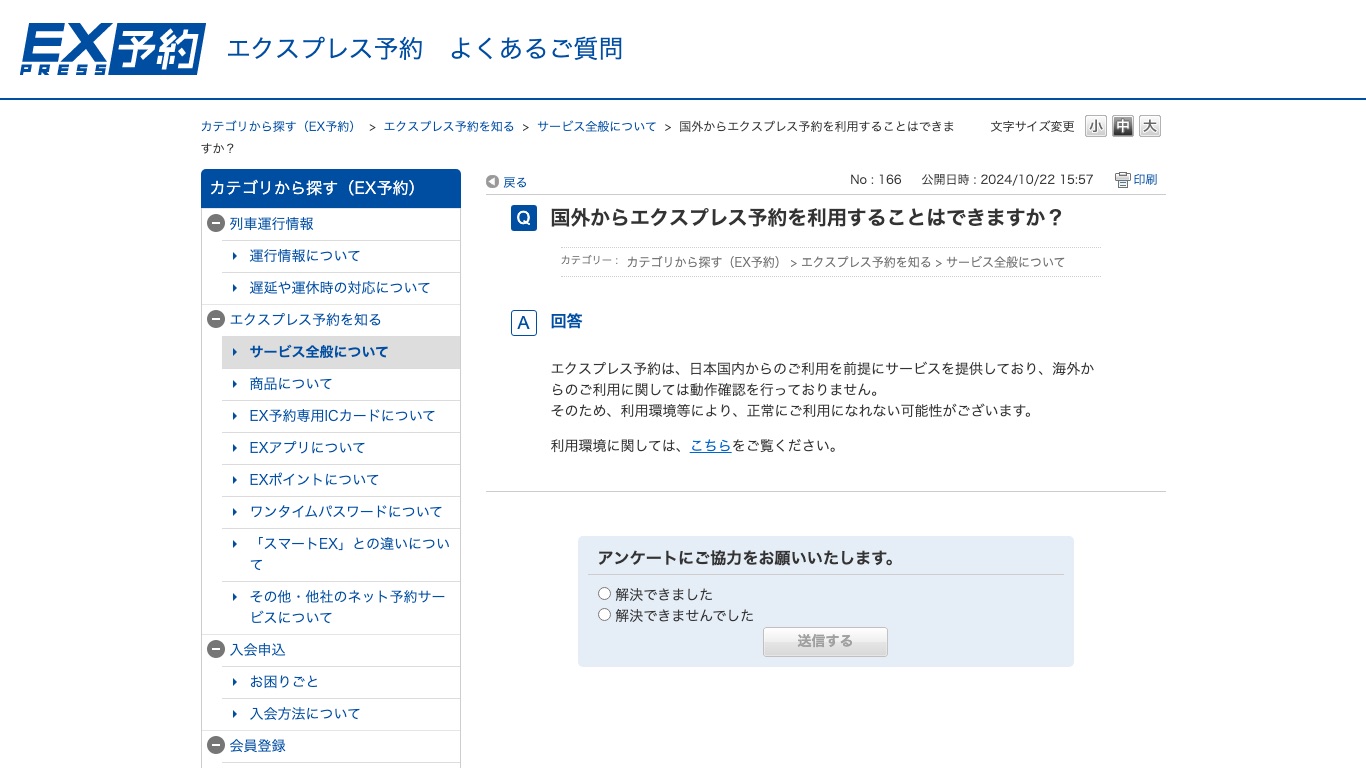Set font size to large (大)
The width and height of the screenshot is (1366, 768).
point(1150,126)
